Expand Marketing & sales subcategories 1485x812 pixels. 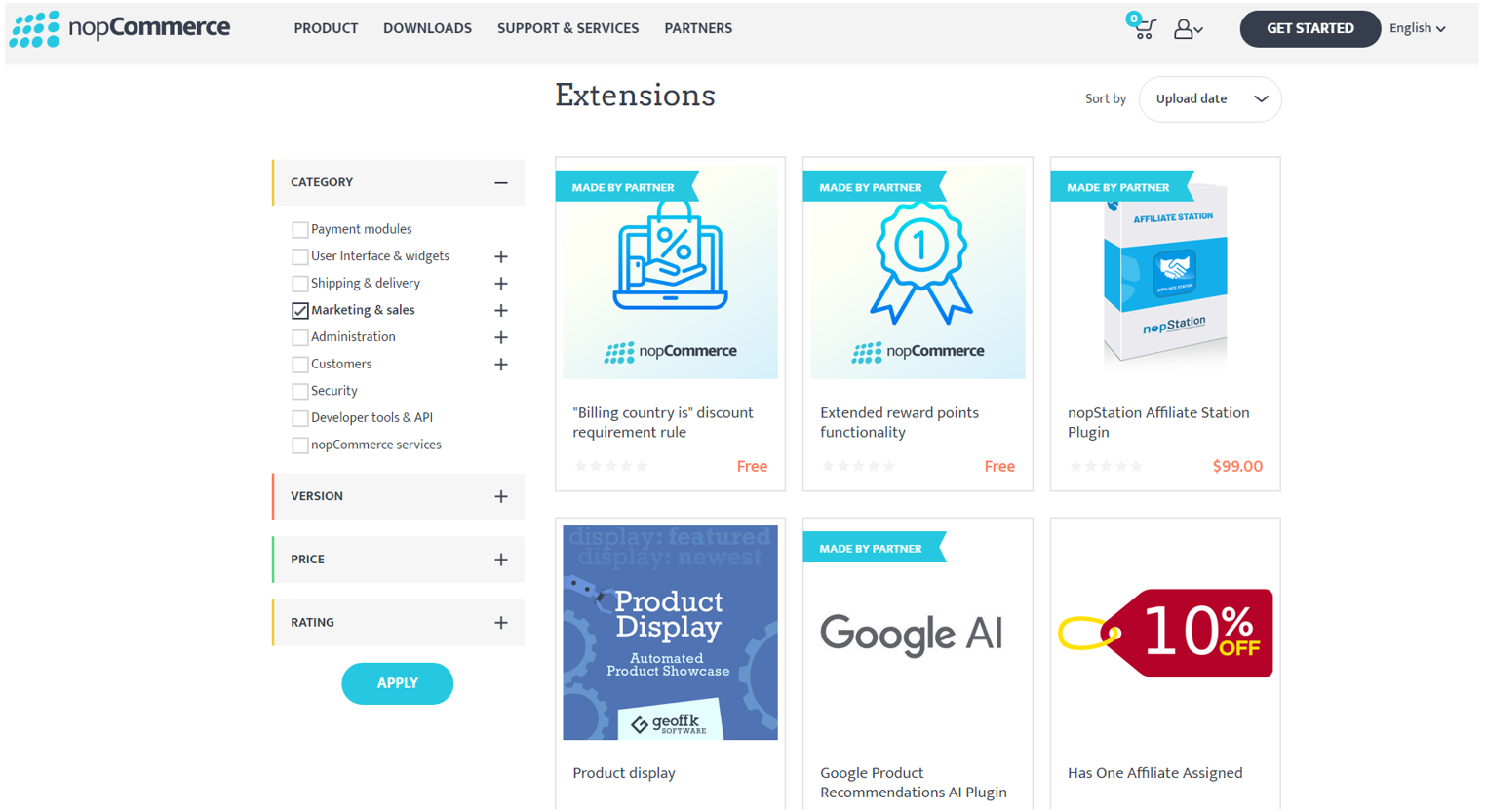tap(501, 310)
